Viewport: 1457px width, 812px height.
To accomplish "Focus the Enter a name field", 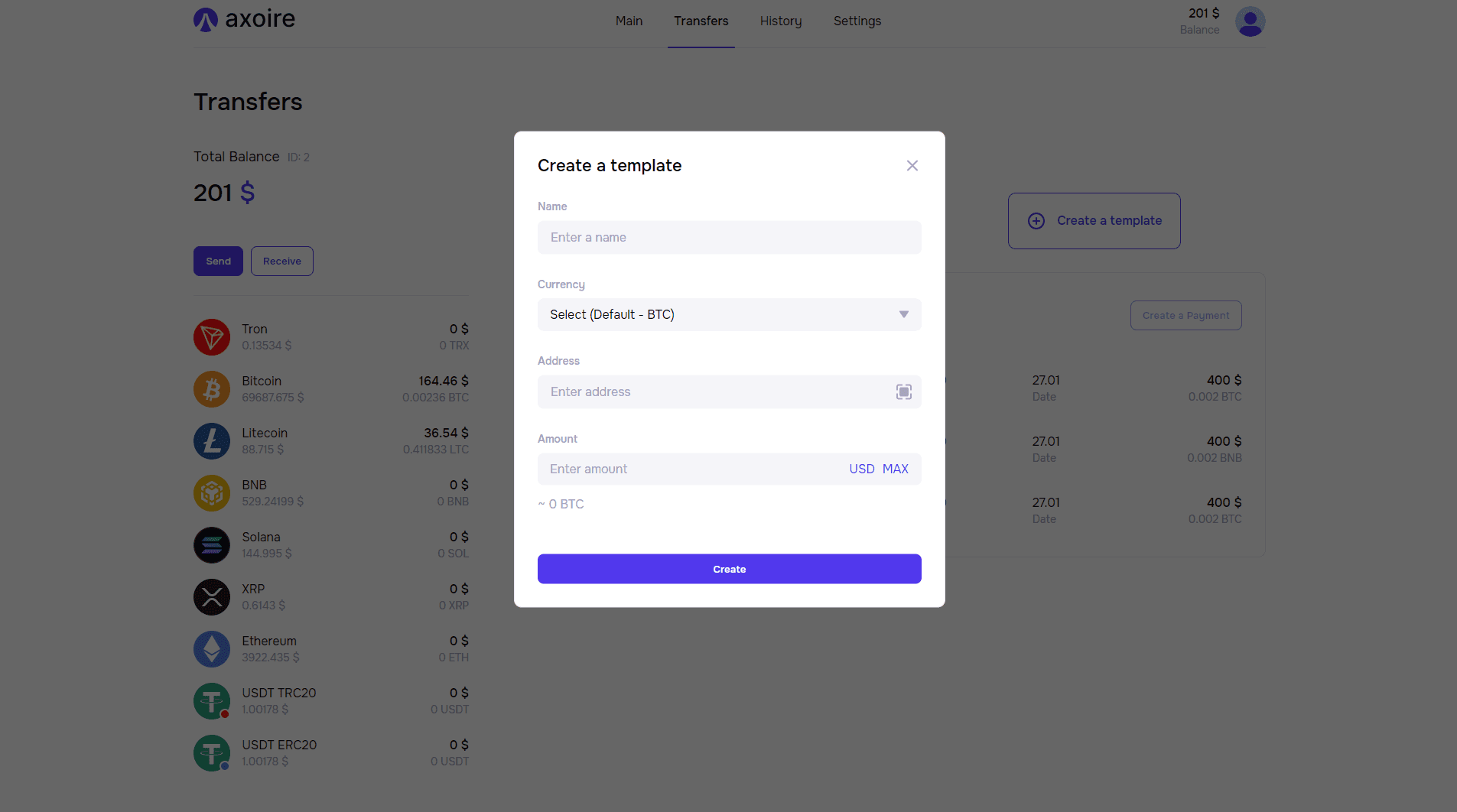I will point(729,238).
